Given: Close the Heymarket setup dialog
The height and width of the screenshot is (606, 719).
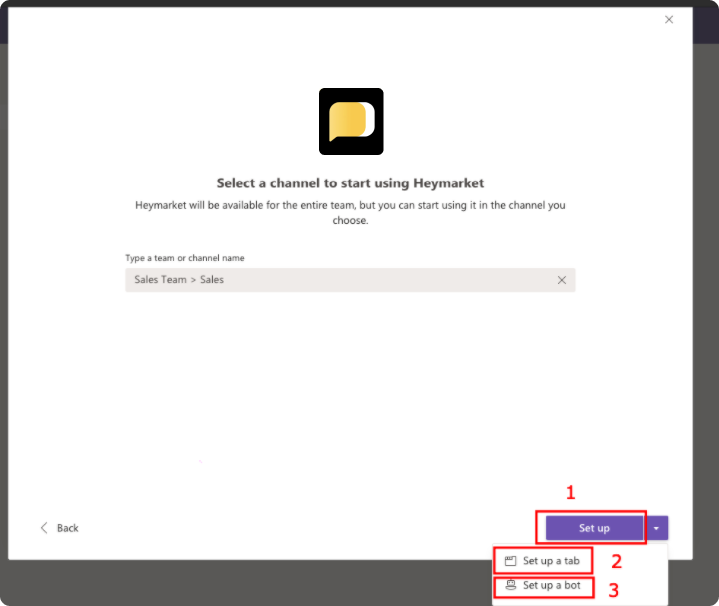Looking at the screenshot, I should [x=669, y=19].
